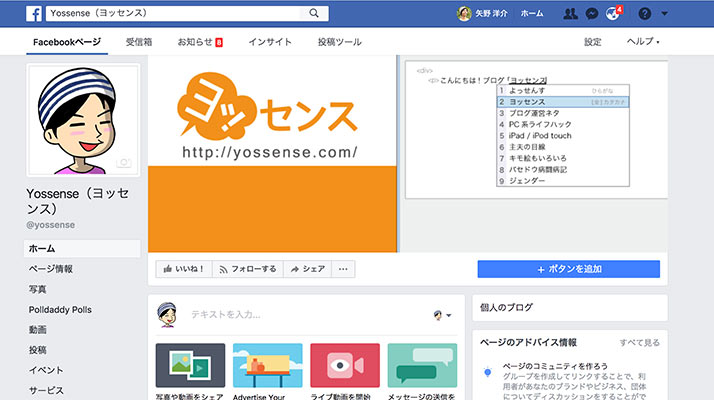Switch to the Facebookページ tab
714x400 pixels.
point(67,42)
